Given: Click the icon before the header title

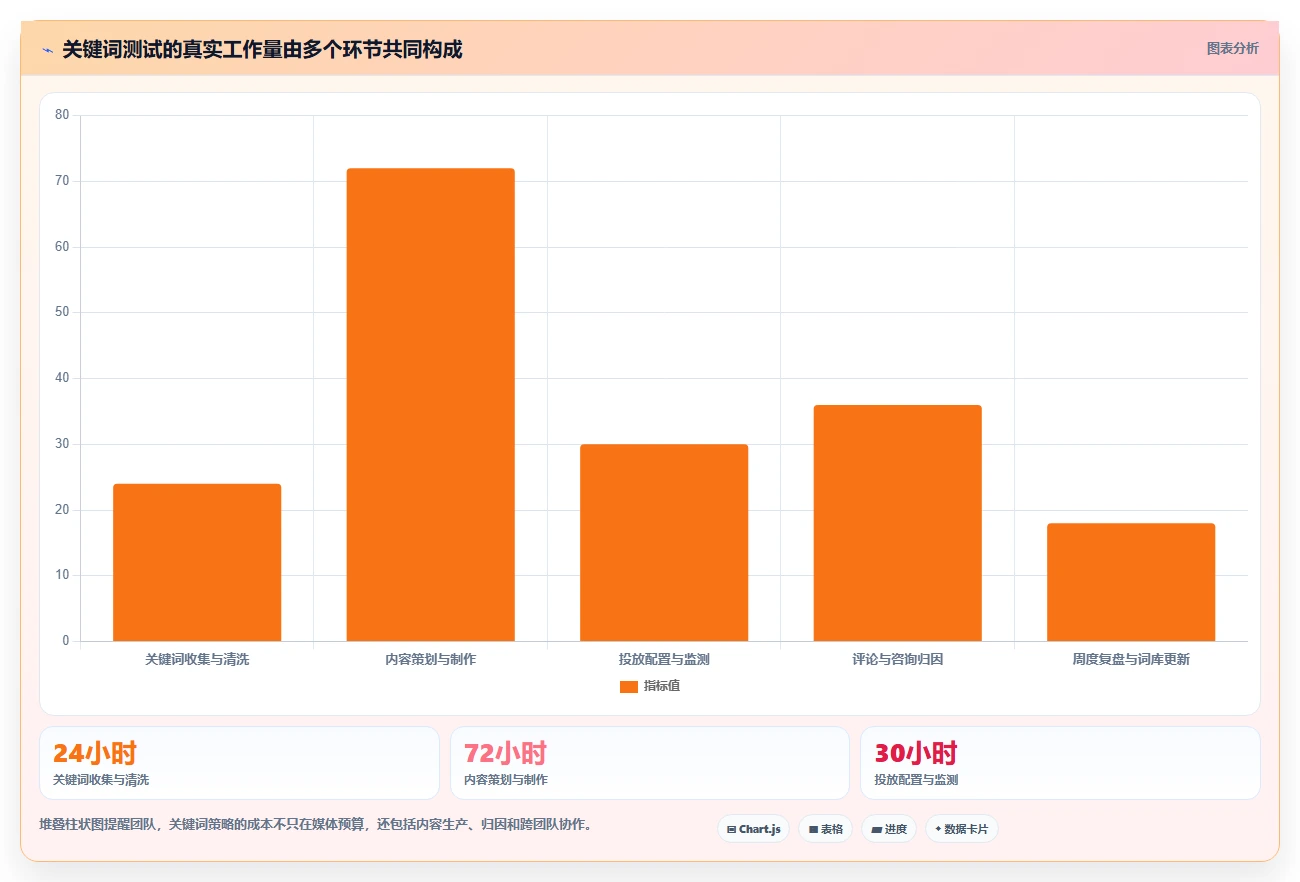Looking at the screenshot, I should 47,50.
